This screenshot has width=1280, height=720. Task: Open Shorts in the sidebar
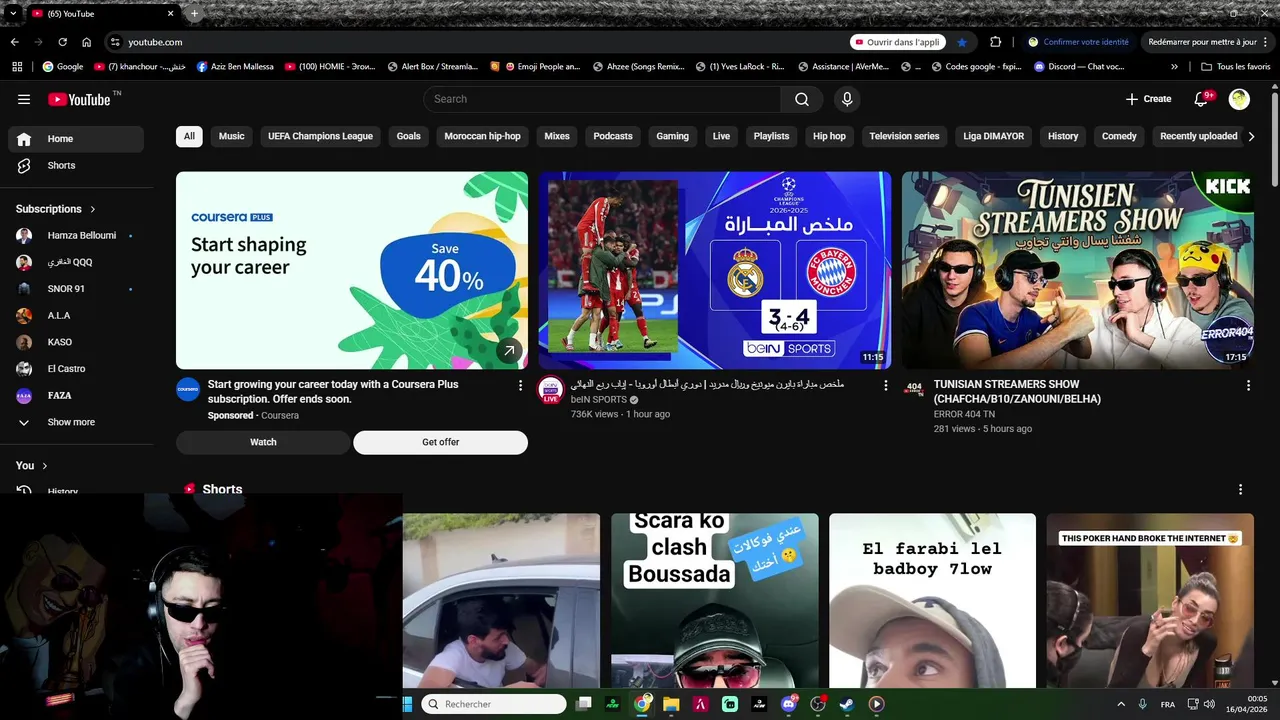[76, 165]
